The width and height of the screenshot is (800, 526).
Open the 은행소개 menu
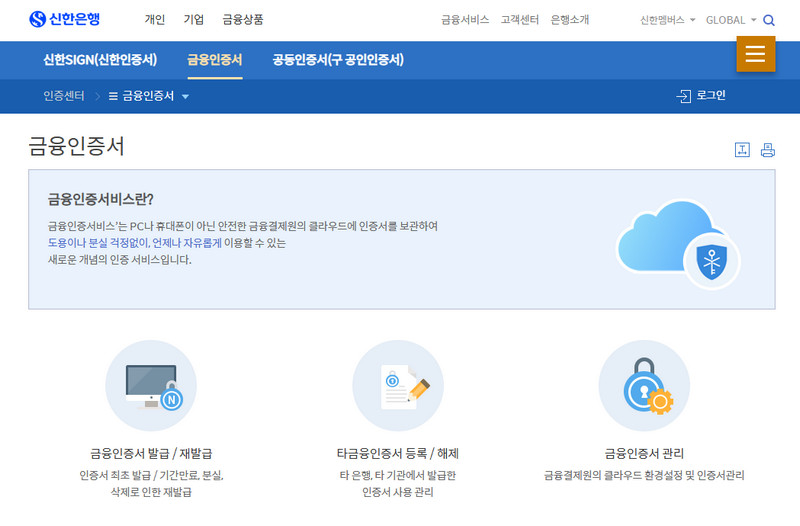569,19
